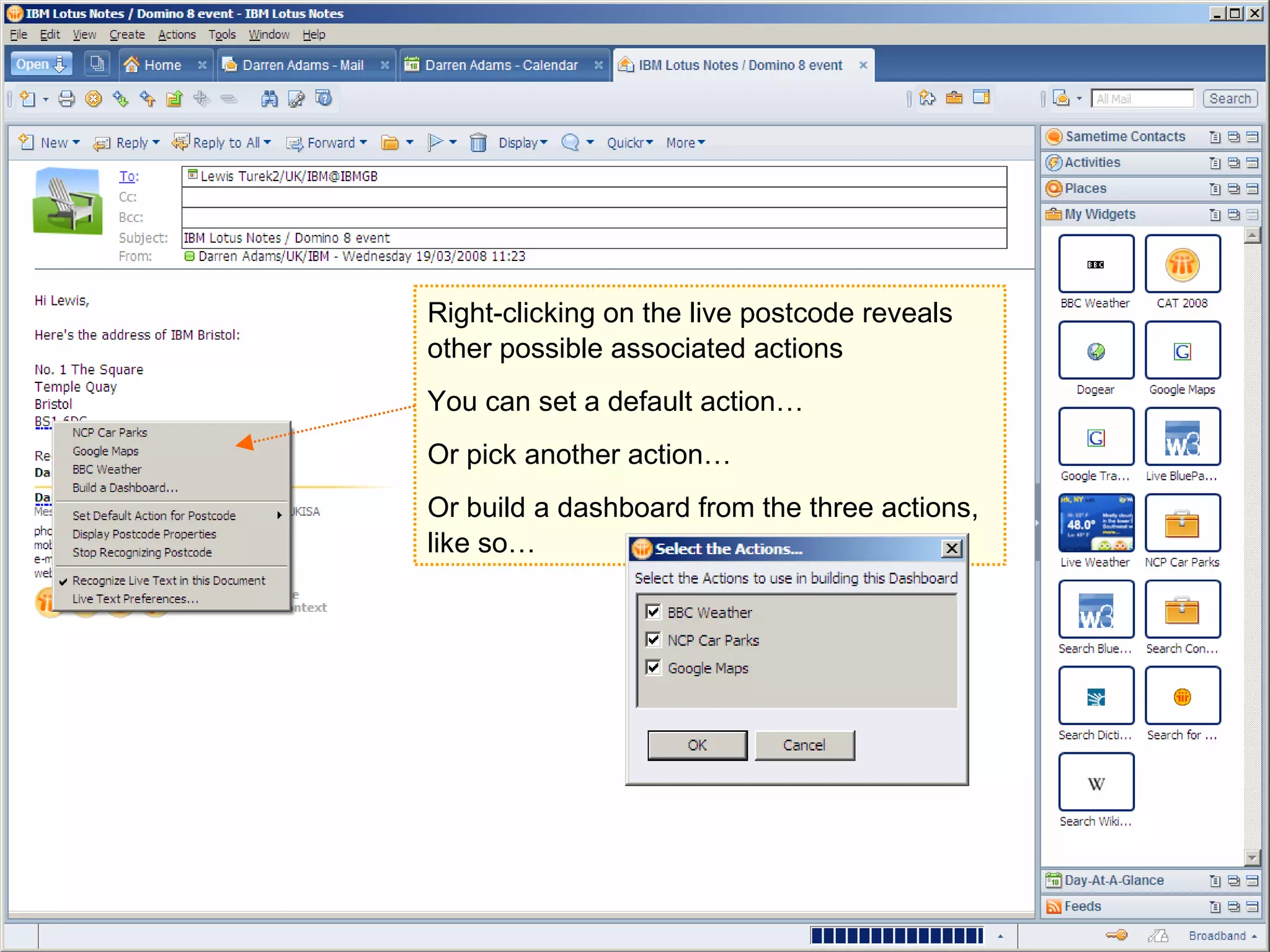Uncheck NCP Car Parks checkbox
The height and width of the screenshot is (952, 1270).
click(653, 640)
